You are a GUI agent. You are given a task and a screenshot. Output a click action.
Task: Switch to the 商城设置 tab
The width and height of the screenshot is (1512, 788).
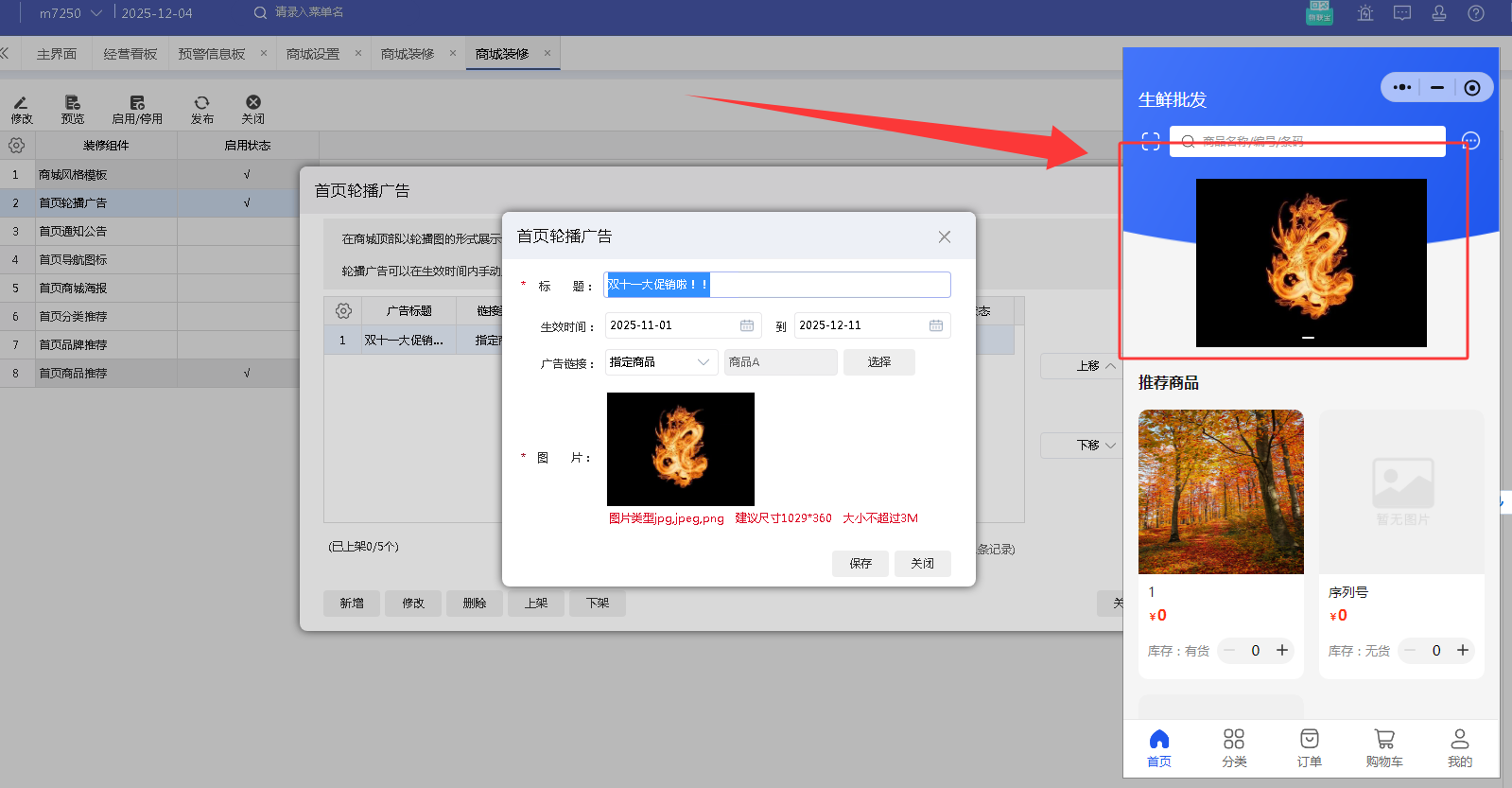(x=313, y=54)
